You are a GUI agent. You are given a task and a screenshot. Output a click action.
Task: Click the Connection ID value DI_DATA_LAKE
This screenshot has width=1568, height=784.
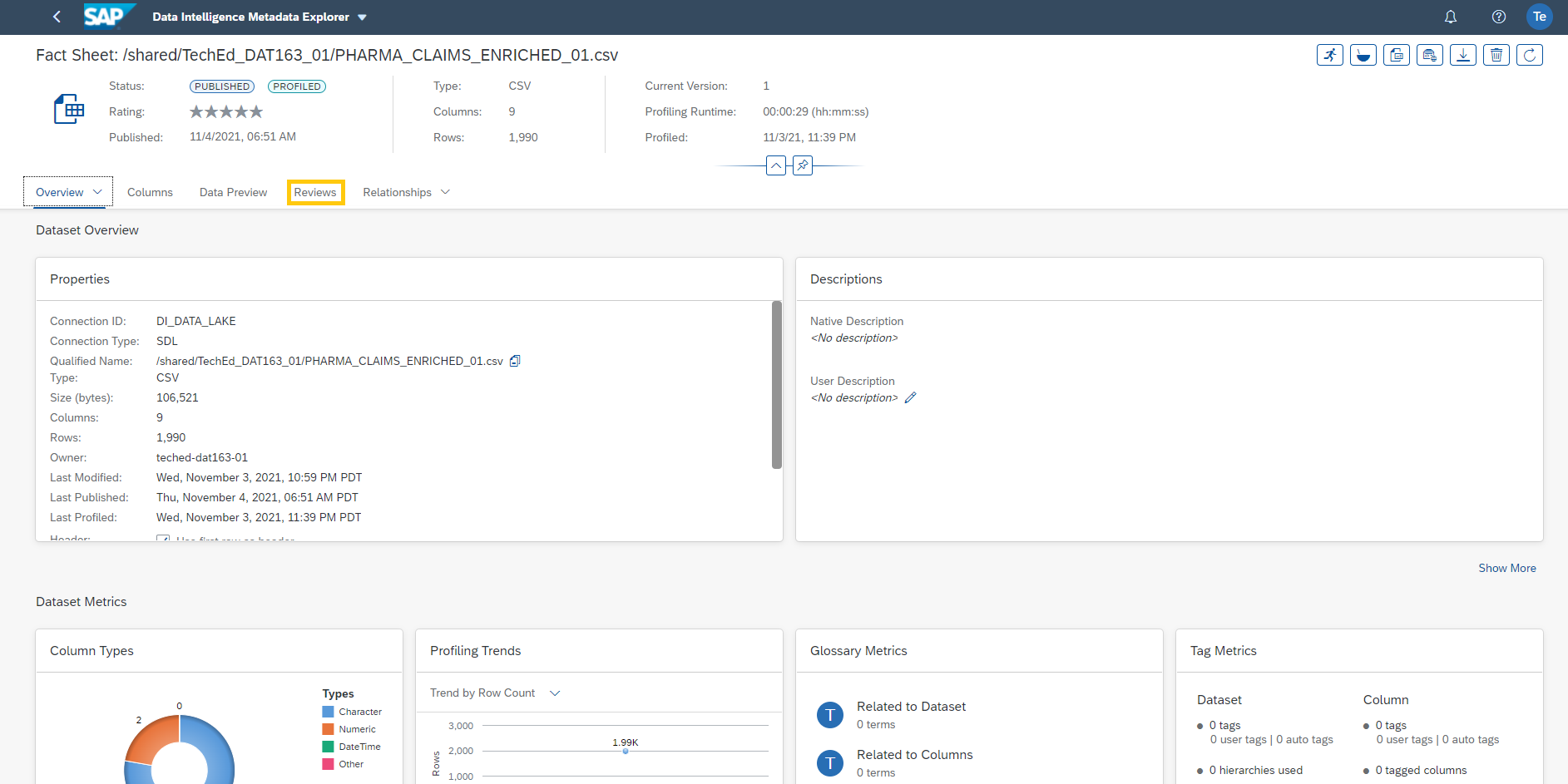(196, 321)
